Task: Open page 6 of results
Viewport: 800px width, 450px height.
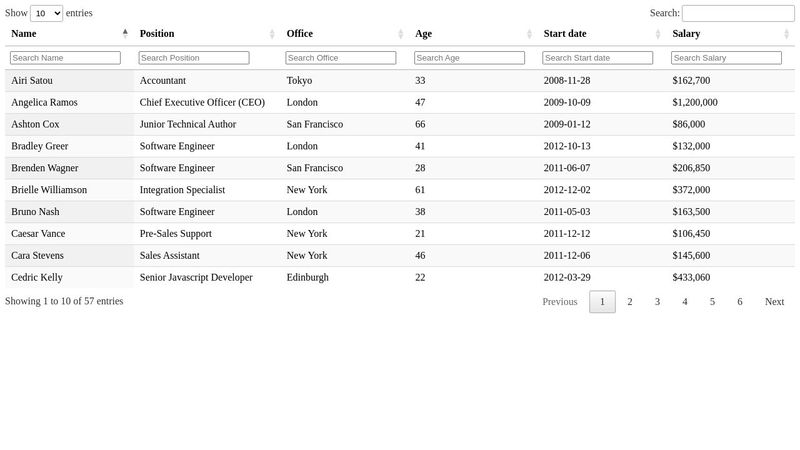Action: click(x=740, y=302)
